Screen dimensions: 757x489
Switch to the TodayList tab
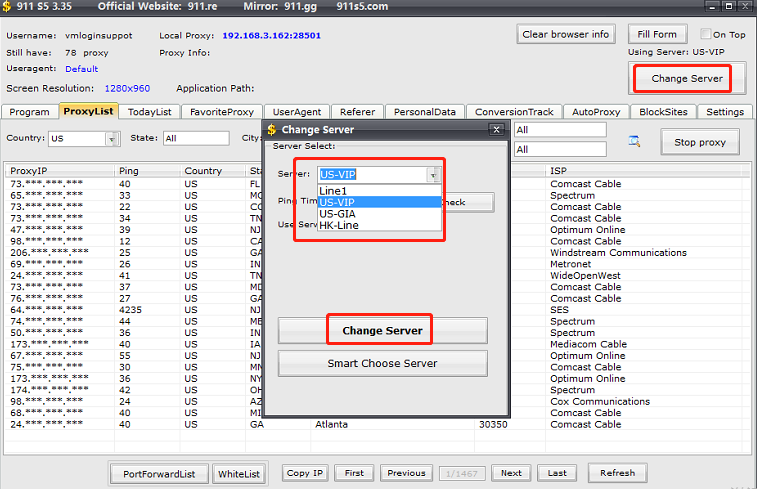click(150, 112)
